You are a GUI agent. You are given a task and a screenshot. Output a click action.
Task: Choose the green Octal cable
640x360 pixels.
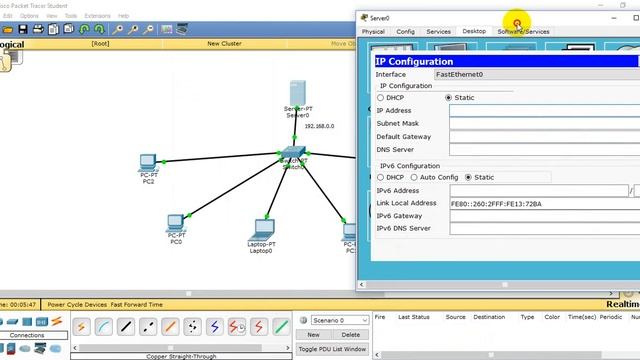tap(281, 327)
